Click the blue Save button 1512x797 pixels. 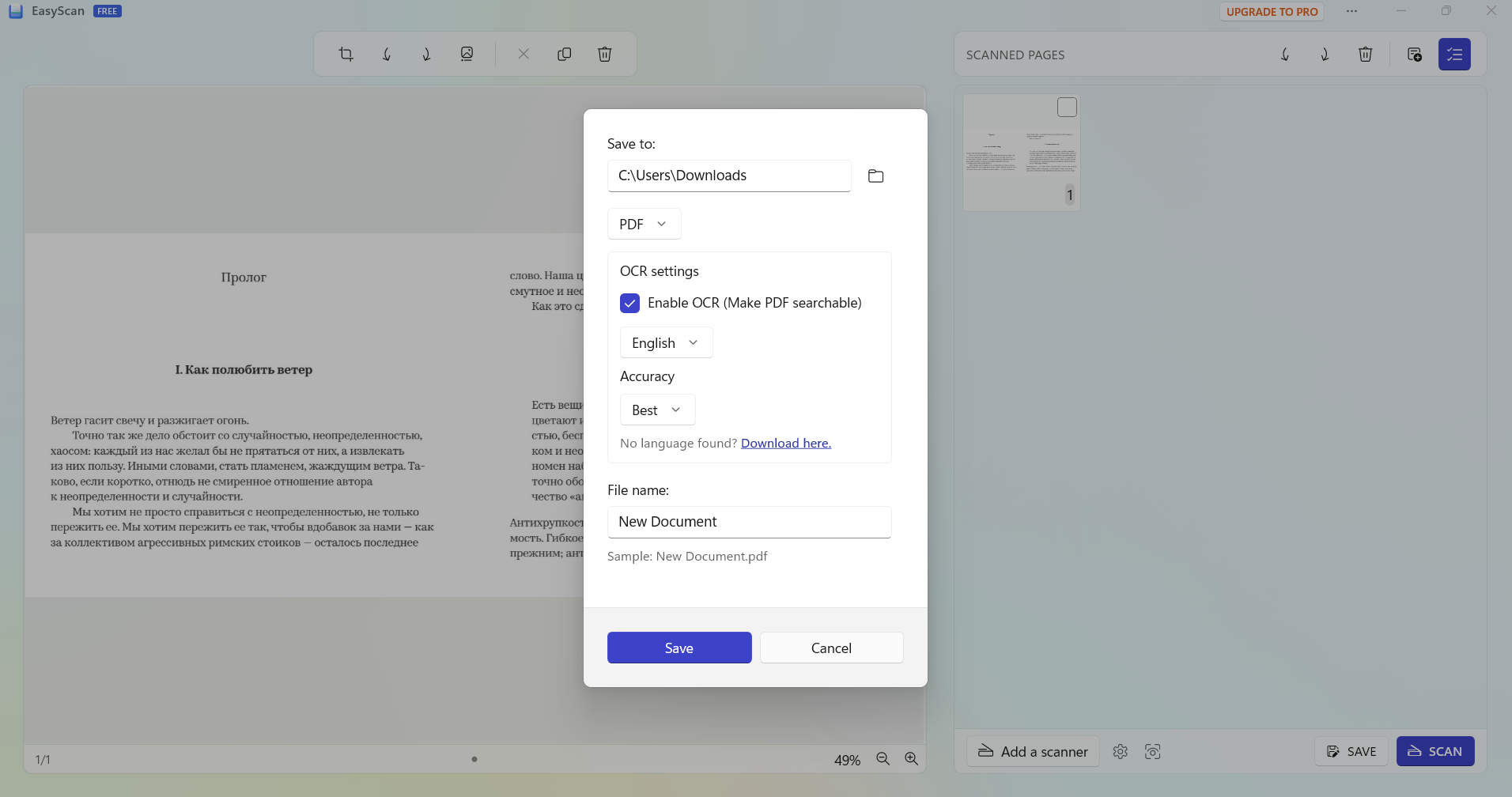pos(679,648)
